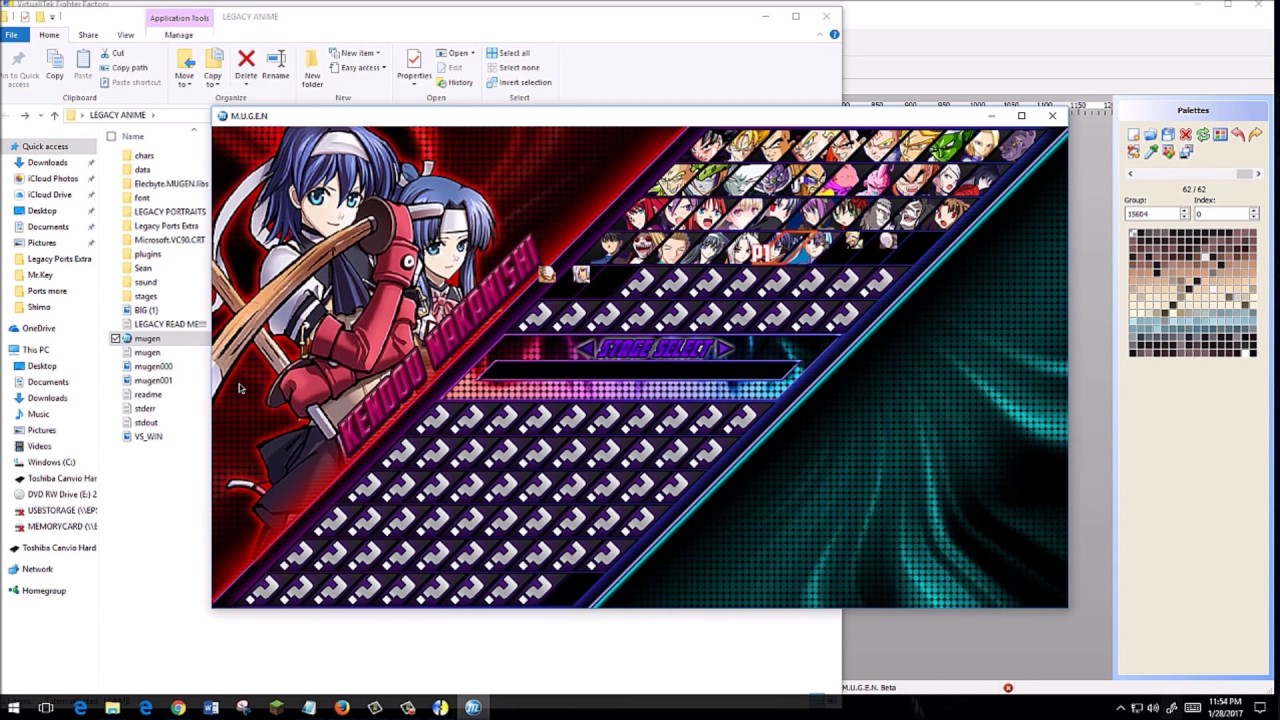1280x720 pixels.
Task: Go up one folder with the up arrow
Action: pos(54,115)
